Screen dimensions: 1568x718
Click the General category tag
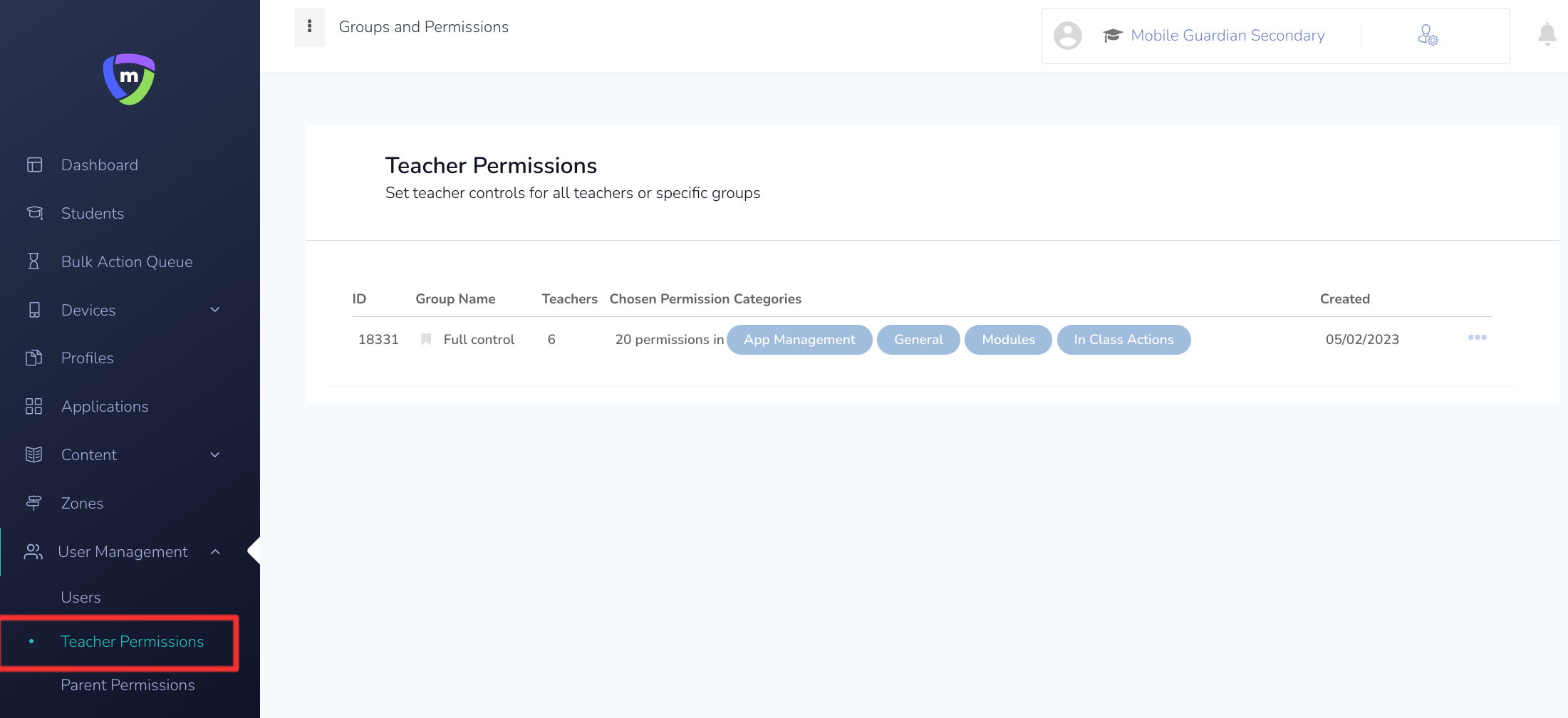point(918,340)
